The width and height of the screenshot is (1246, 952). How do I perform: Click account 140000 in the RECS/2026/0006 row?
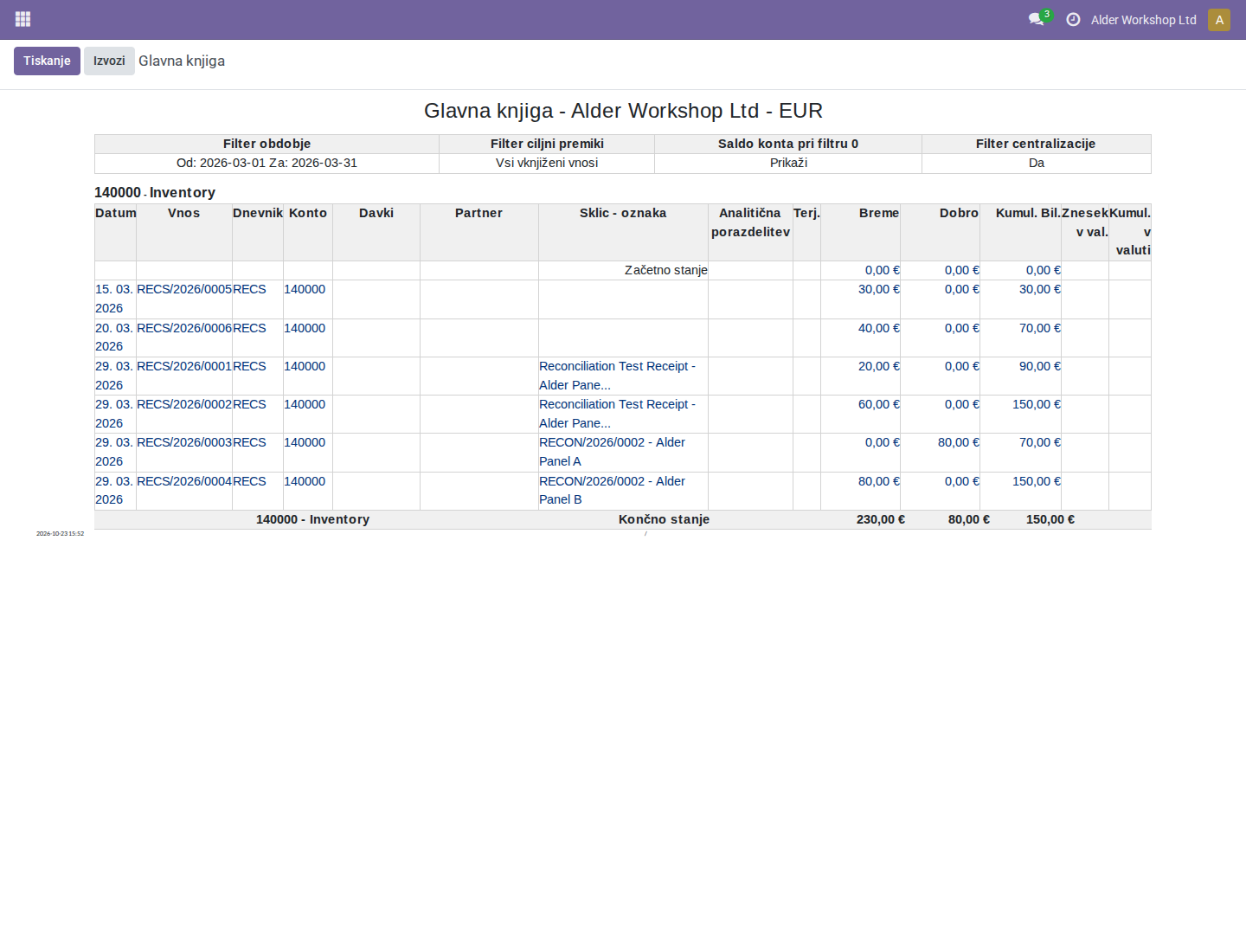coord(305,328)
